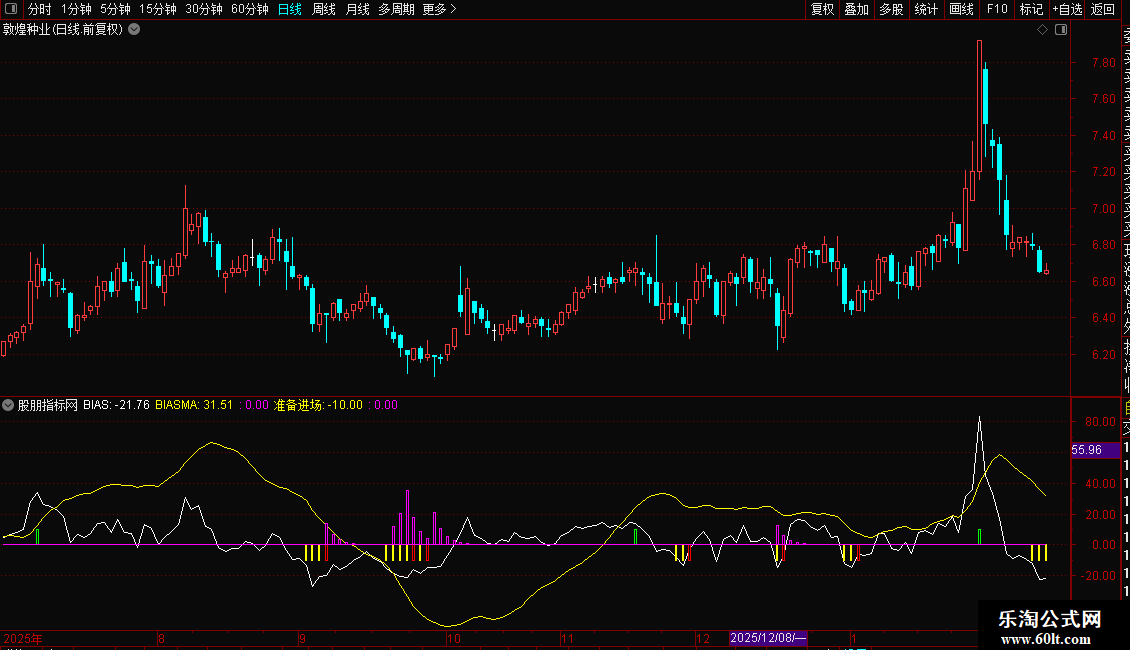Open the 画线 drawing tools
The image size is (1130, 650).
pos(961,9)
